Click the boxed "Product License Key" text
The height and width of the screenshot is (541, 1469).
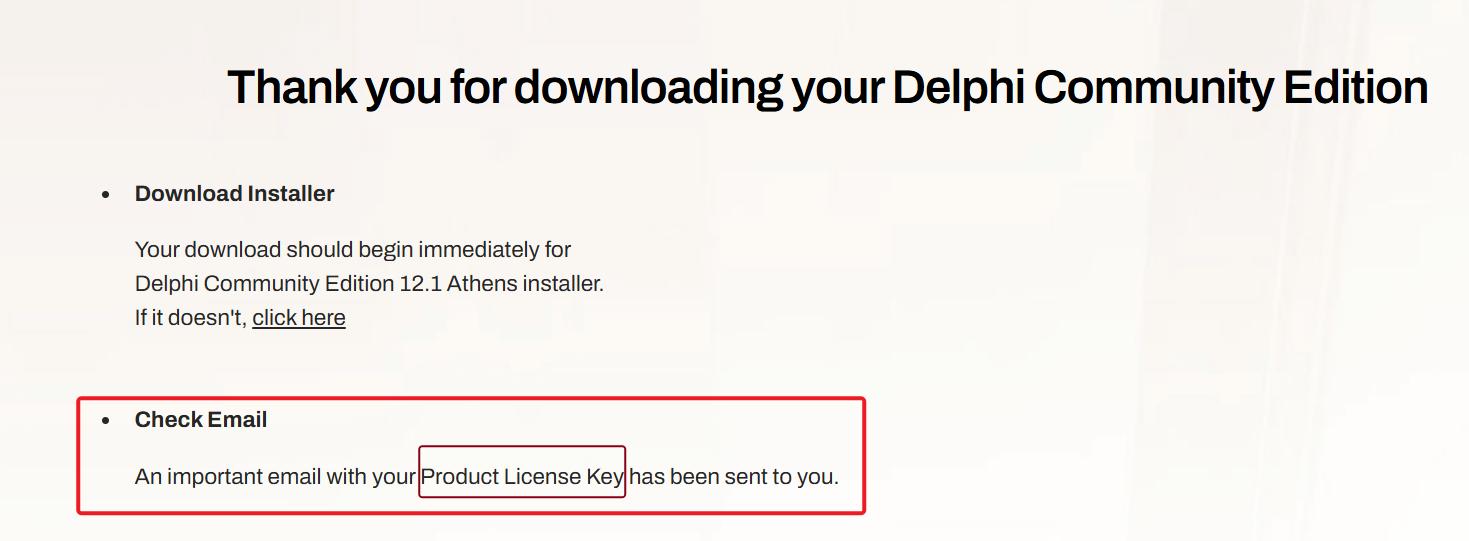[x=522, y=477]
